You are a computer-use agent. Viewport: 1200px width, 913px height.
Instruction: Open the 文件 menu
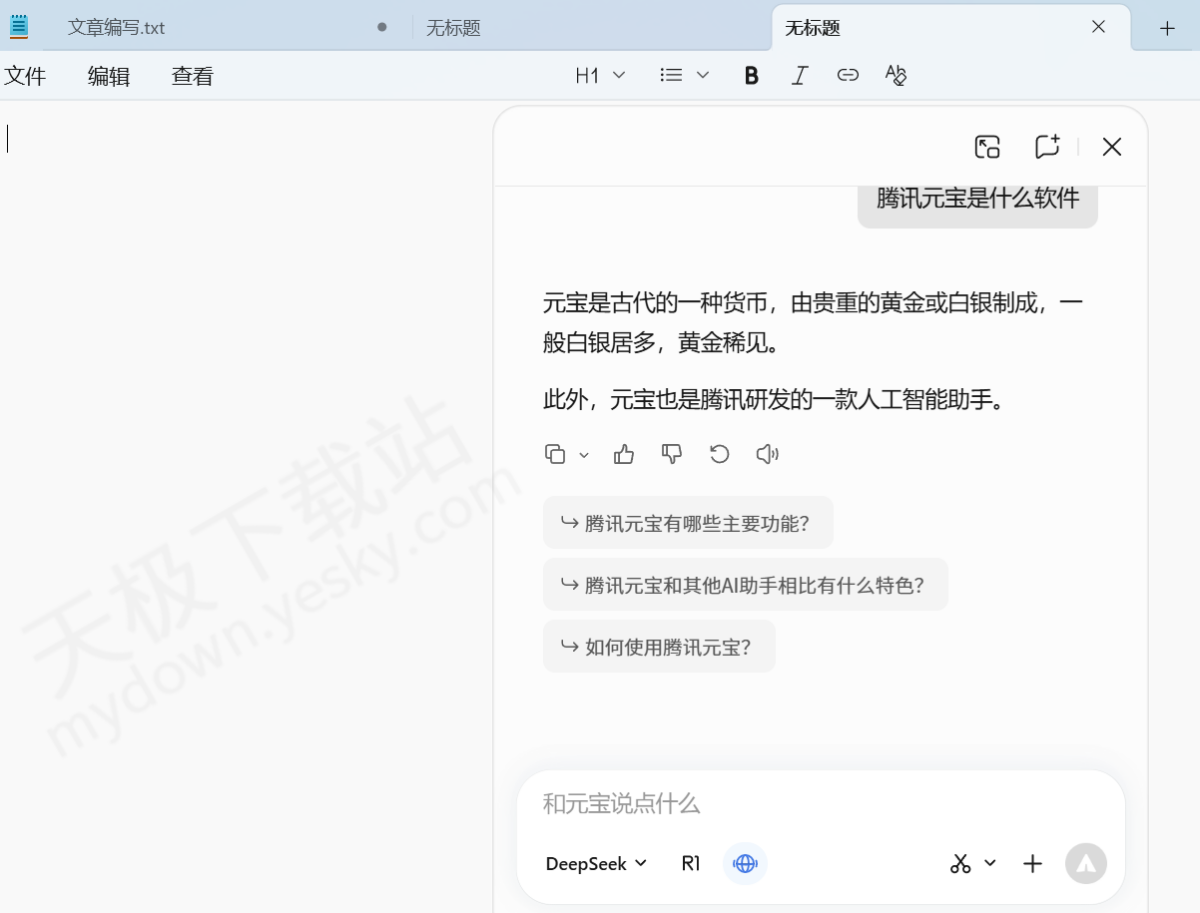pyautogui.click(x=26, y=75)
